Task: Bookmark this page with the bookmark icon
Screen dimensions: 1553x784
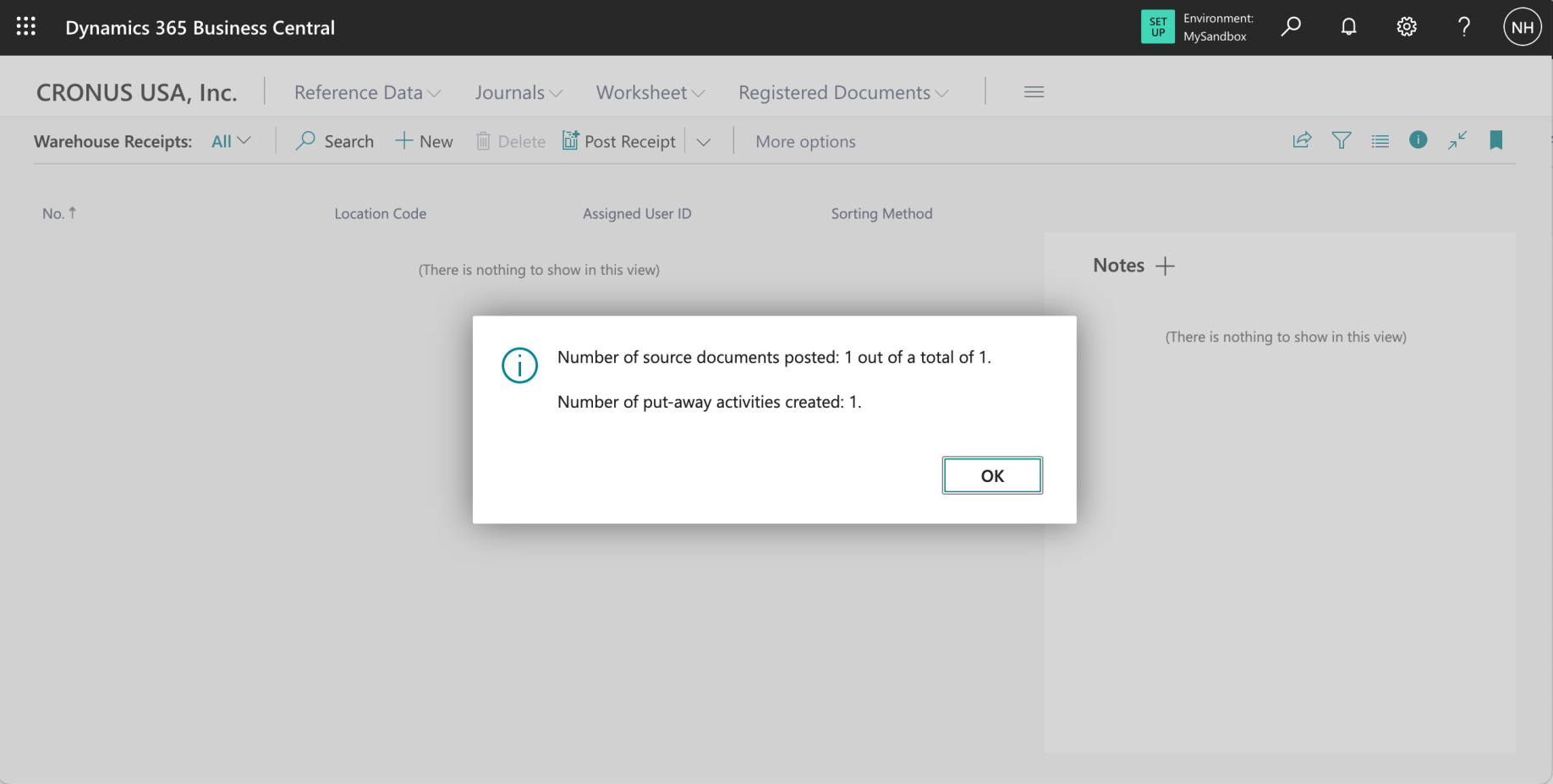Action: (1496, 140)
